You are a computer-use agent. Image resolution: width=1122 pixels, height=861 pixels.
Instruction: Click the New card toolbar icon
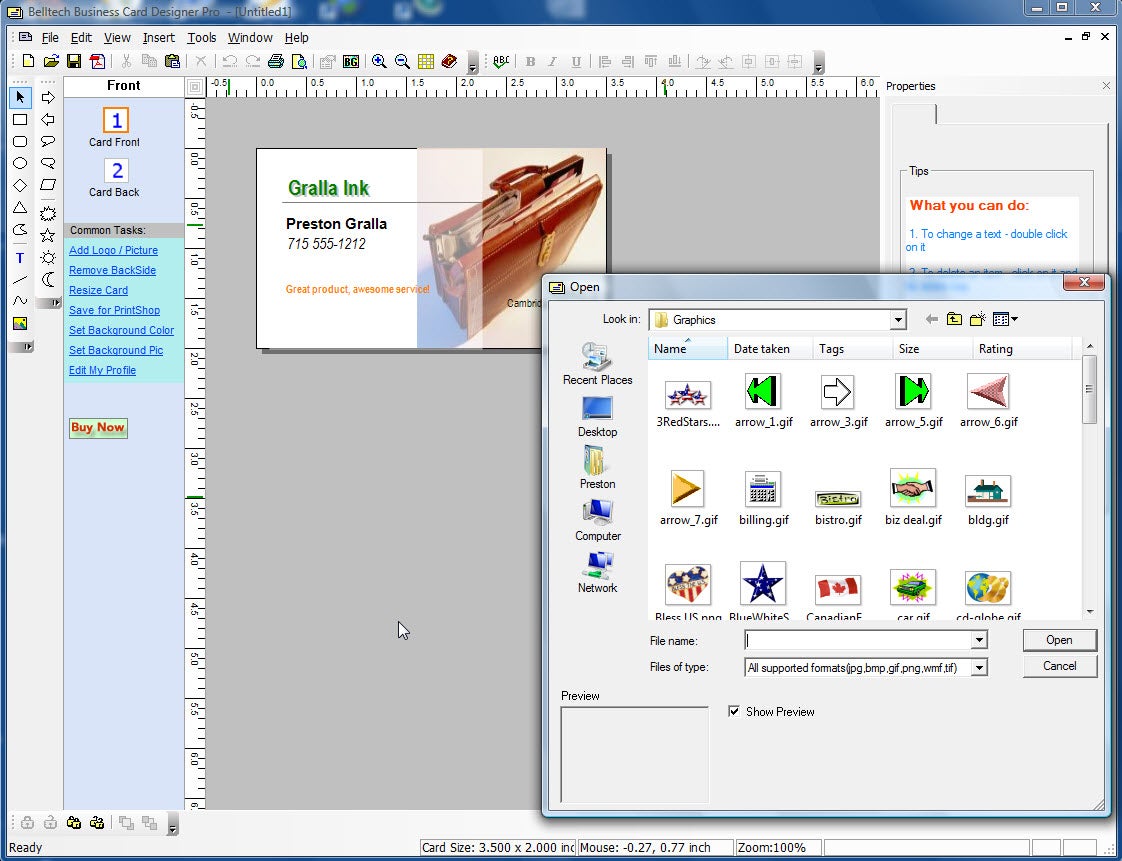tap(28, 62)
